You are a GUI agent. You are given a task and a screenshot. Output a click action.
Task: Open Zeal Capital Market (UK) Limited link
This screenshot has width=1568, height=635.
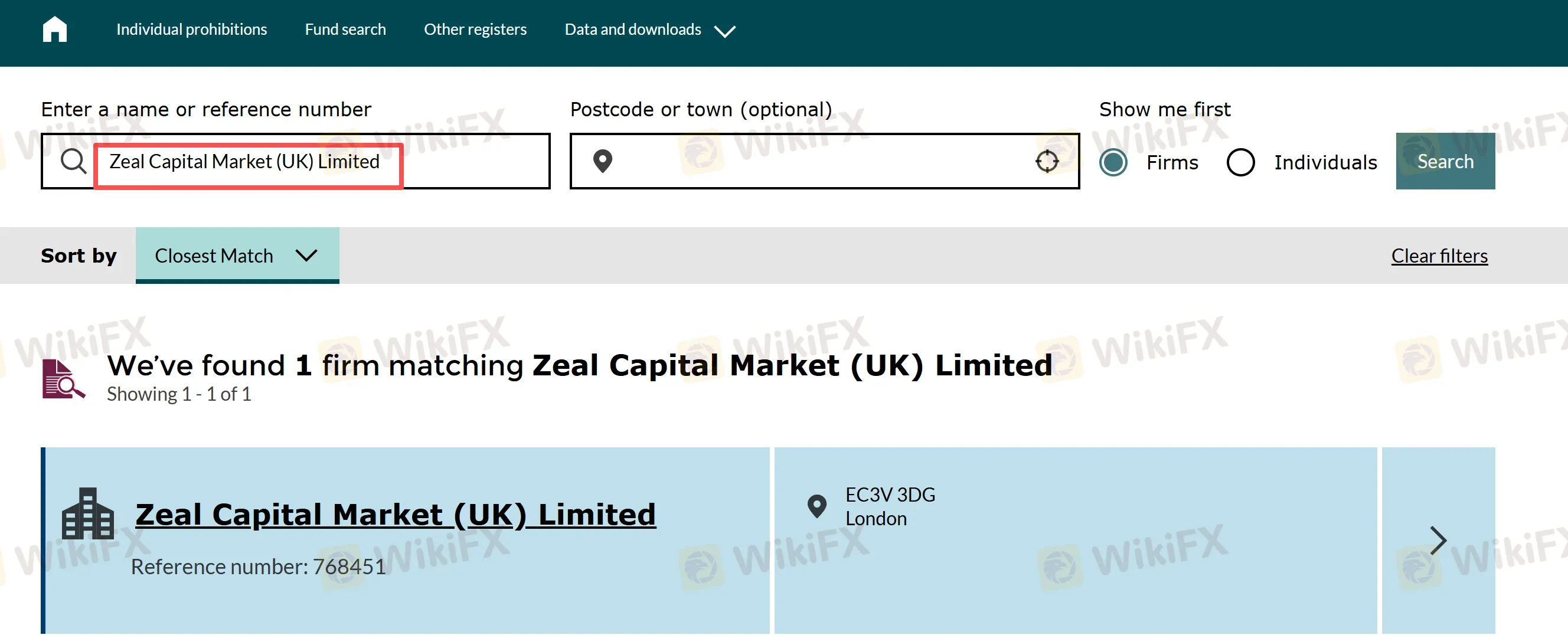click(395, 515)
